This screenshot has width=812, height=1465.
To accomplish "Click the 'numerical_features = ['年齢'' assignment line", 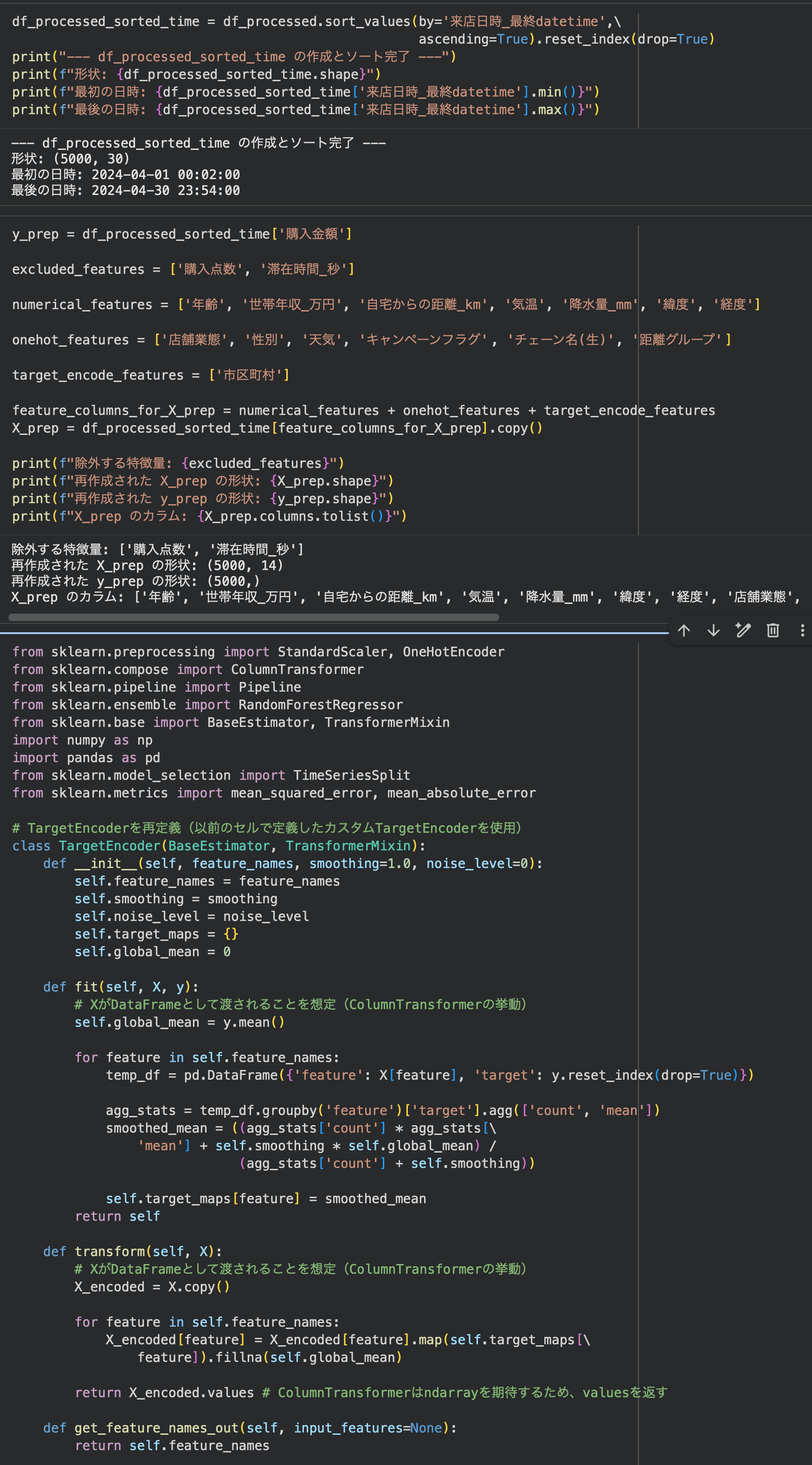I will [386, 304].
